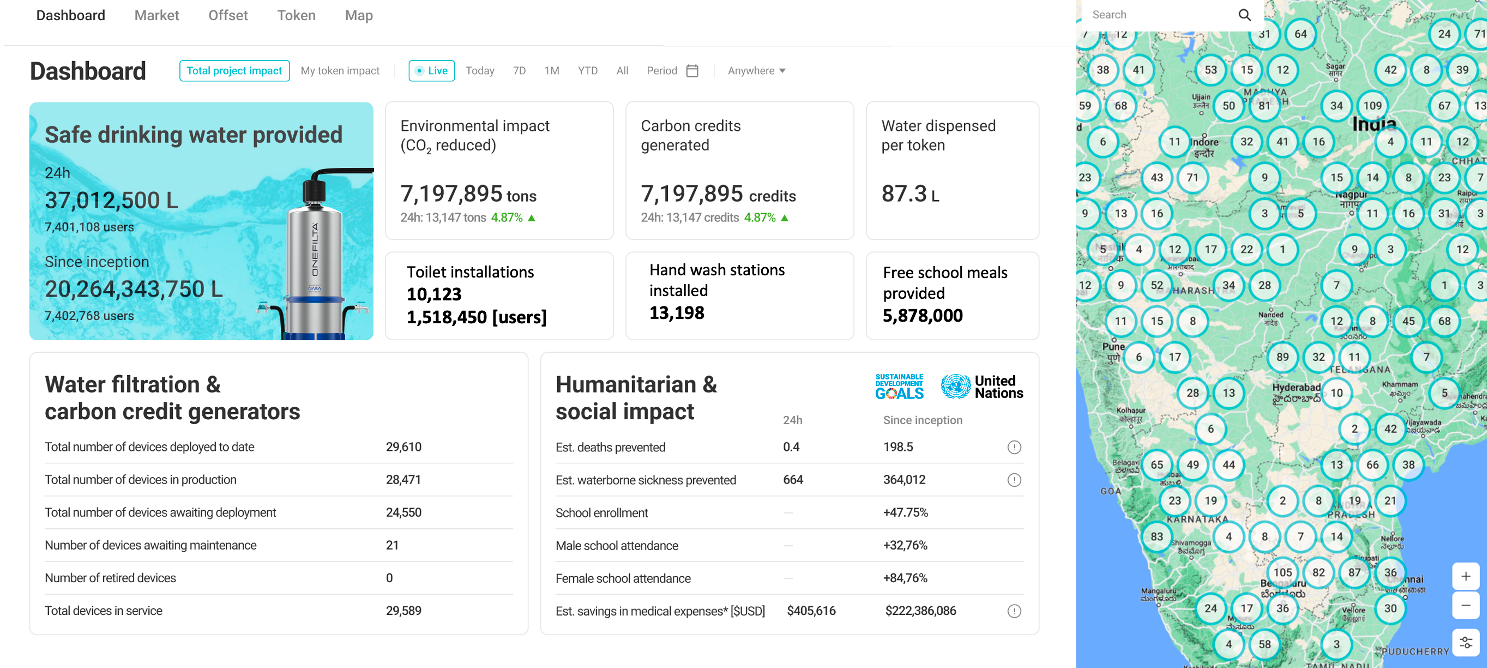Open the Market tab
Screen dimensions: 1487x668
(x=157, y=15)
